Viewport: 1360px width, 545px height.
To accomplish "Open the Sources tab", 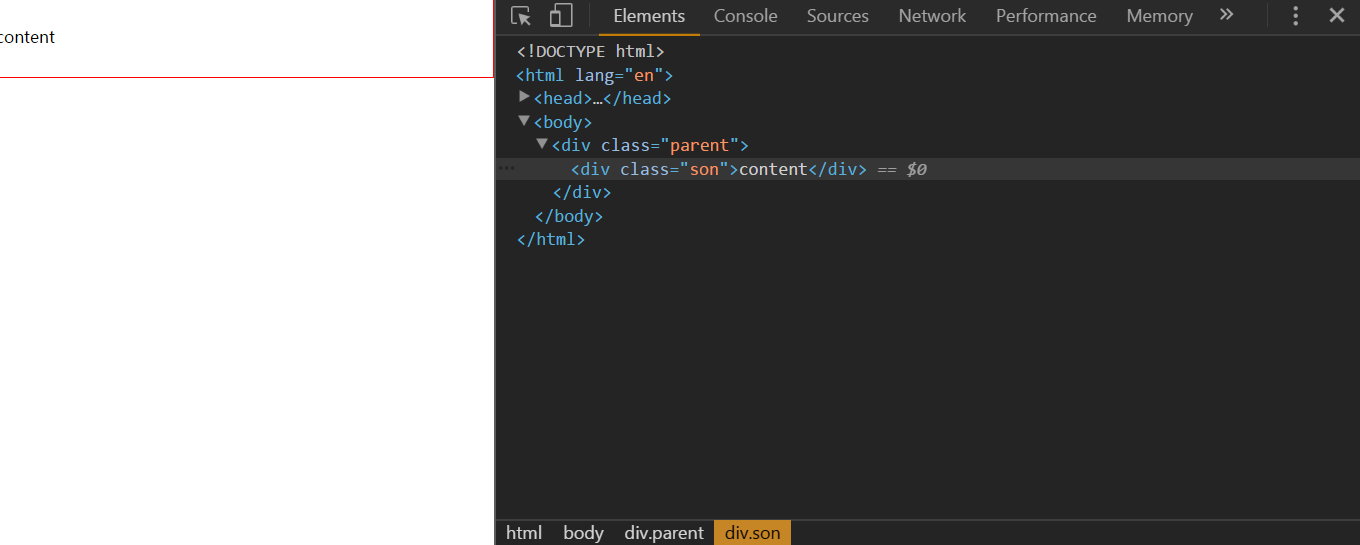I will tap(838, 16).
